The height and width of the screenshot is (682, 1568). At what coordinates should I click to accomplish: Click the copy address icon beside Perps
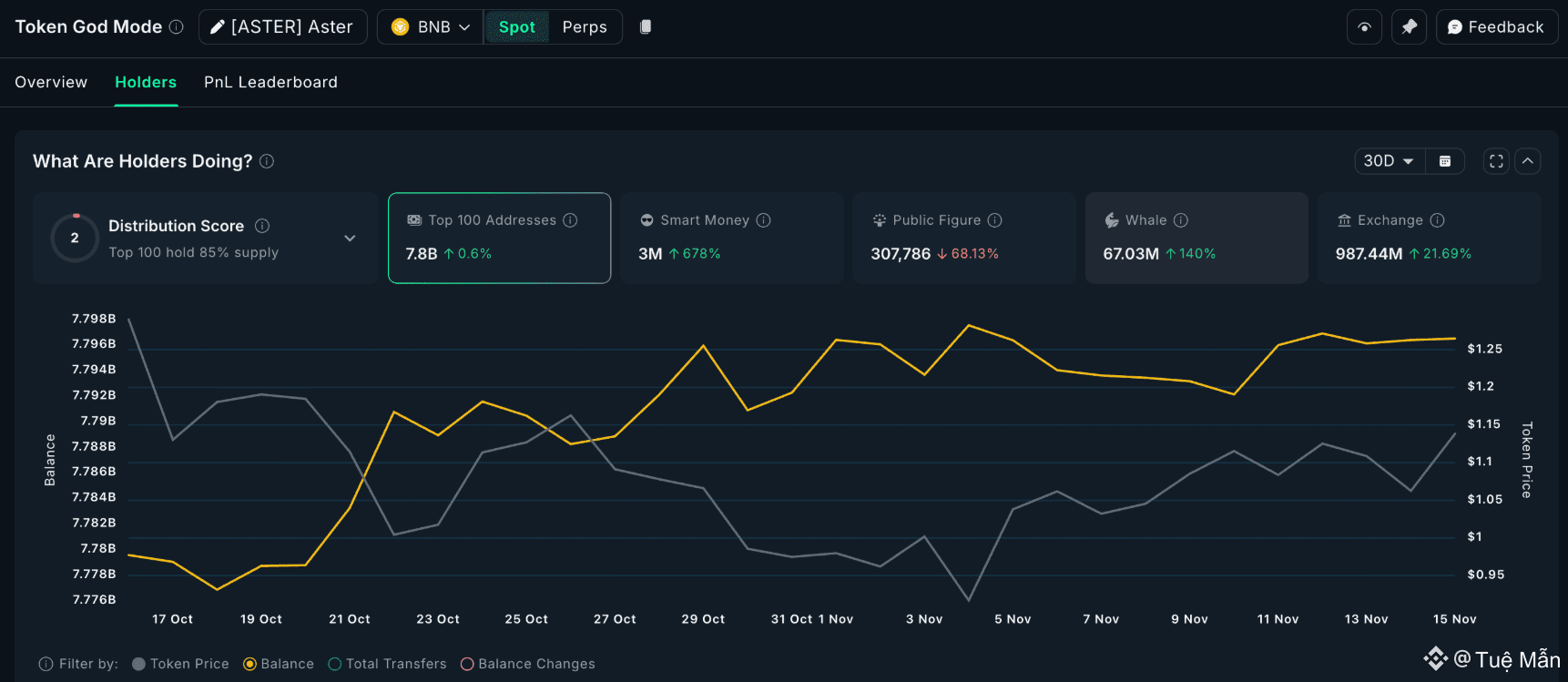pos(646,27)
